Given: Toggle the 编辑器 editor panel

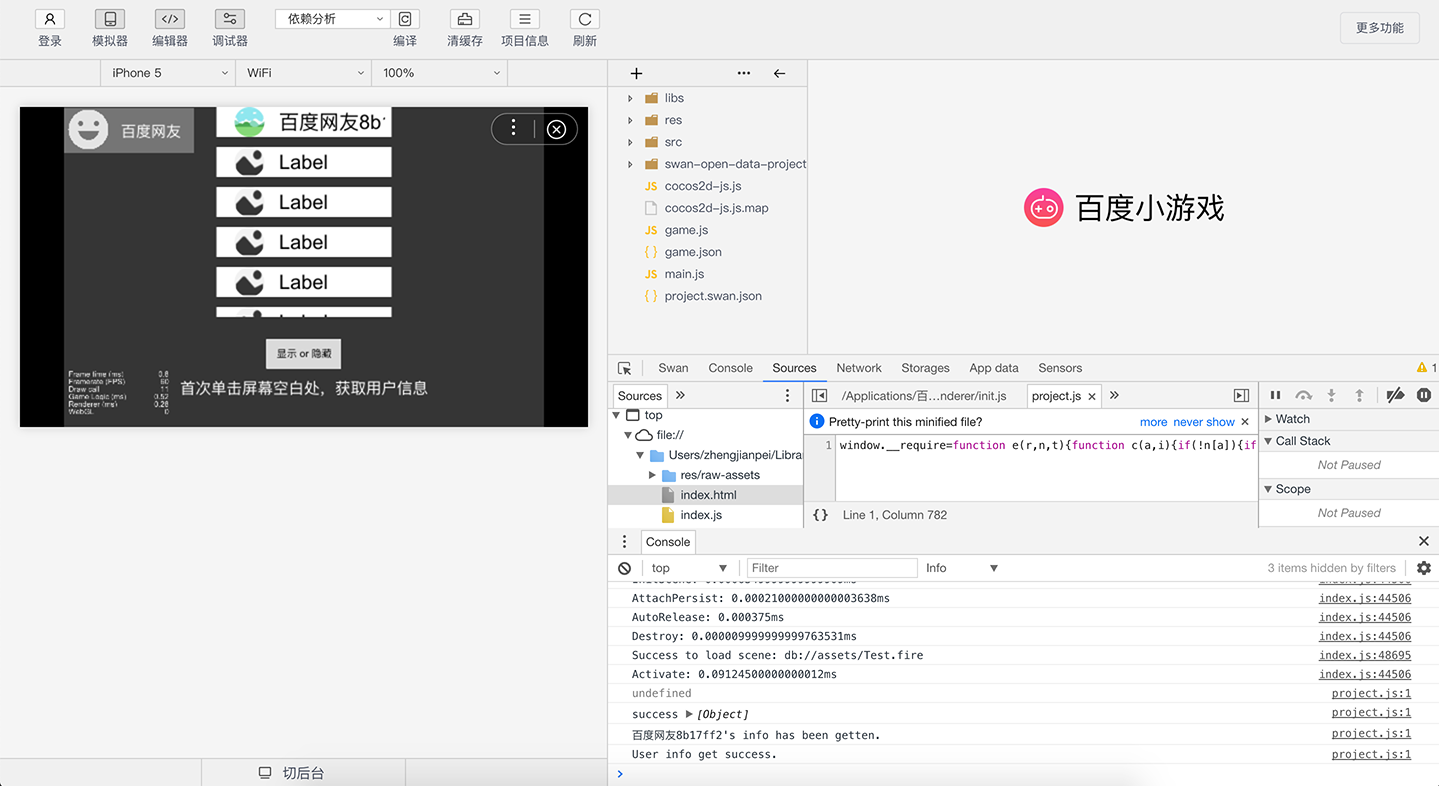Looking at the screenshot, I should tap(170, 19).
